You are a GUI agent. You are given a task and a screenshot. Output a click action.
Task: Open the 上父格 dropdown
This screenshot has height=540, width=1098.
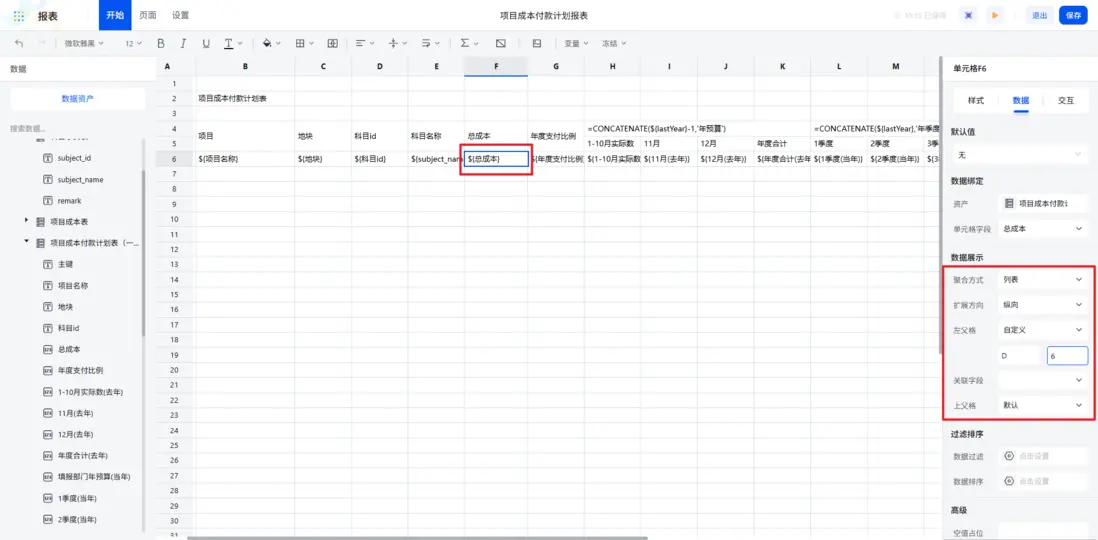pyautogui.click(x=1043, y=405)
